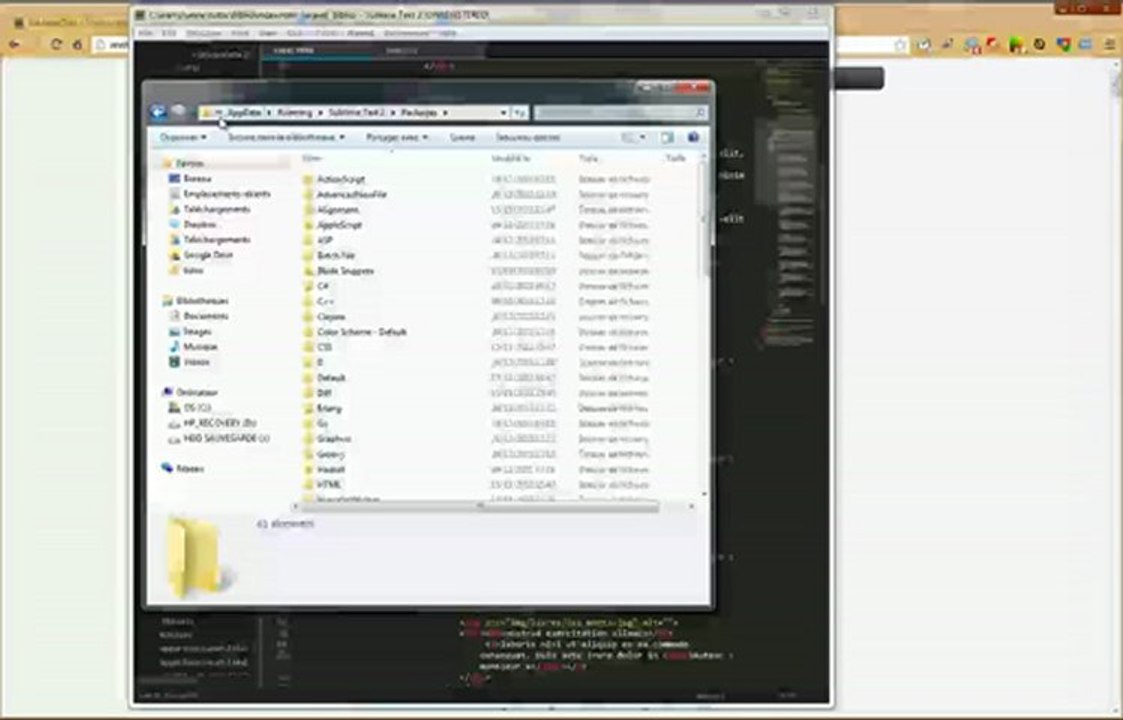
Task: Open the Partager avec dropdown
Action: point(397,137)
